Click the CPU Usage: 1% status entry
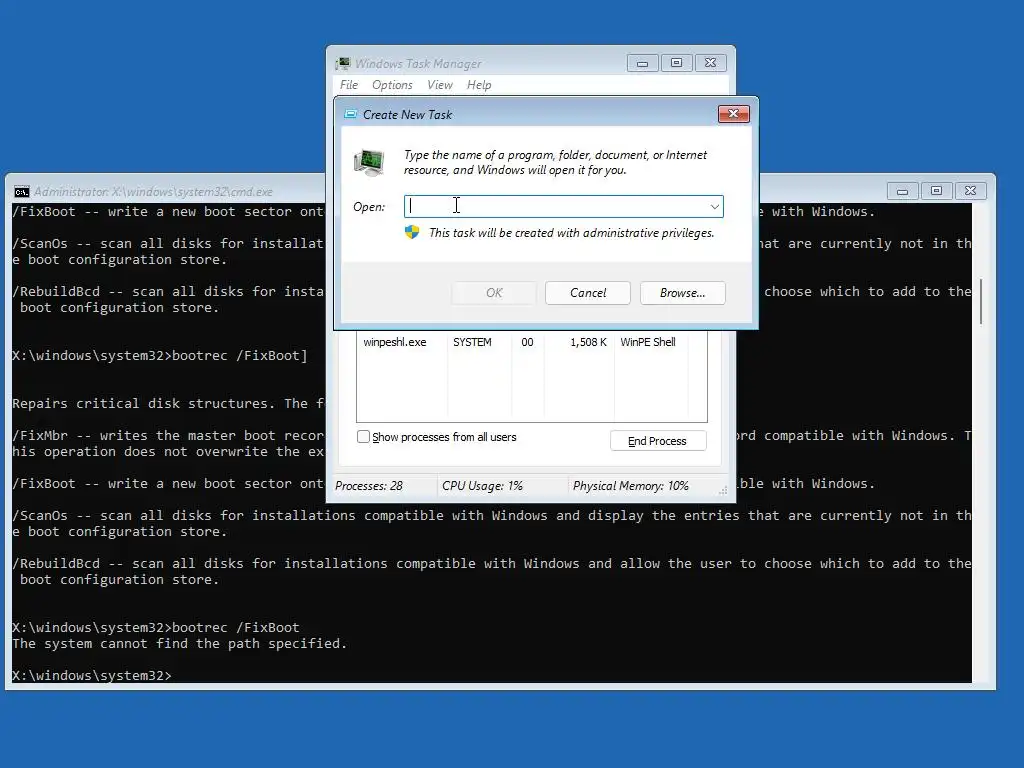This screenshot has height=768, width=1024. [x=483, y=486]
